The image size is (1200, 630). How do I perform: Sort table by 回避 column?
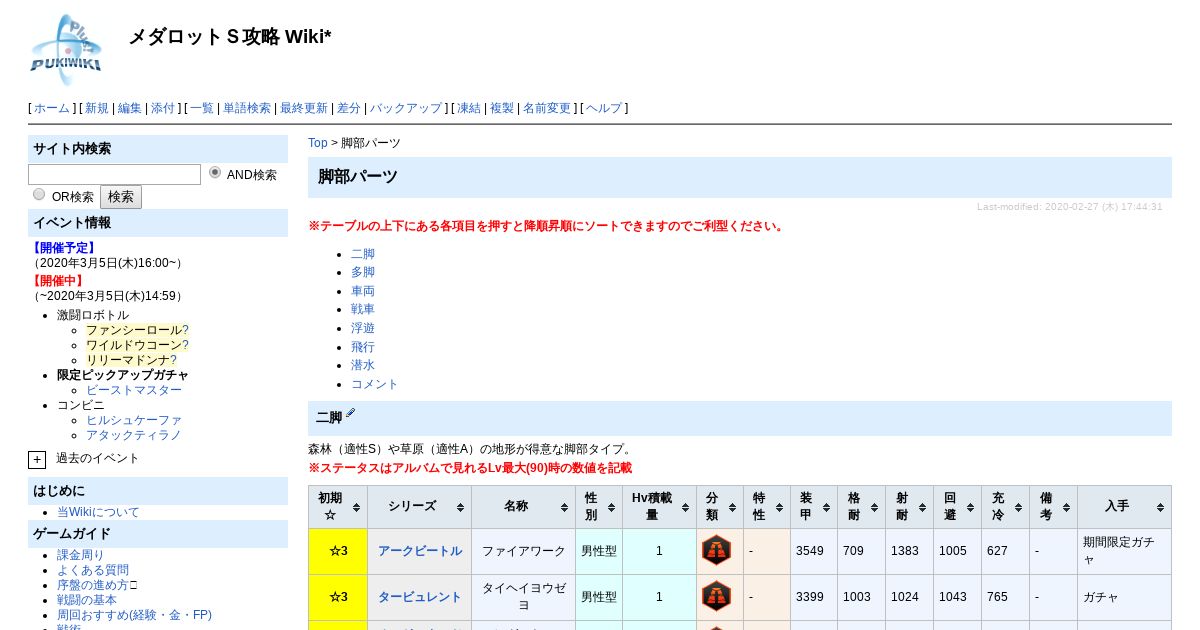click(958, 507)
